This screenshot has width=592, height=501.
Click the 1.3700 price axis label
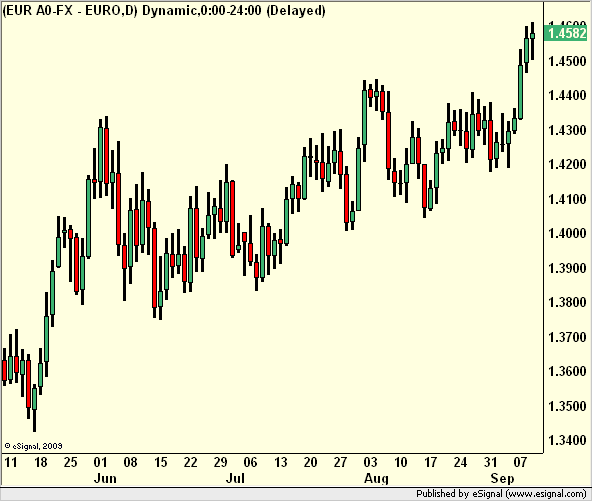[x=567, y=337]
